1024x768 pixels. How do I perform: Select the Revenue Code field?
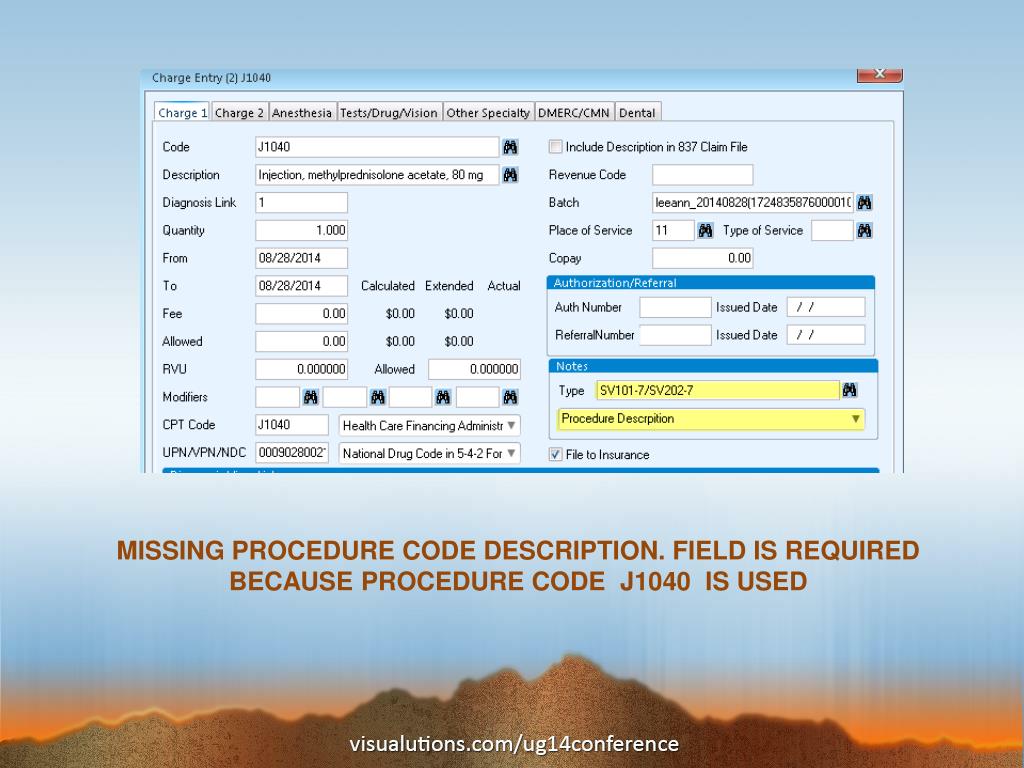point(703,175)
